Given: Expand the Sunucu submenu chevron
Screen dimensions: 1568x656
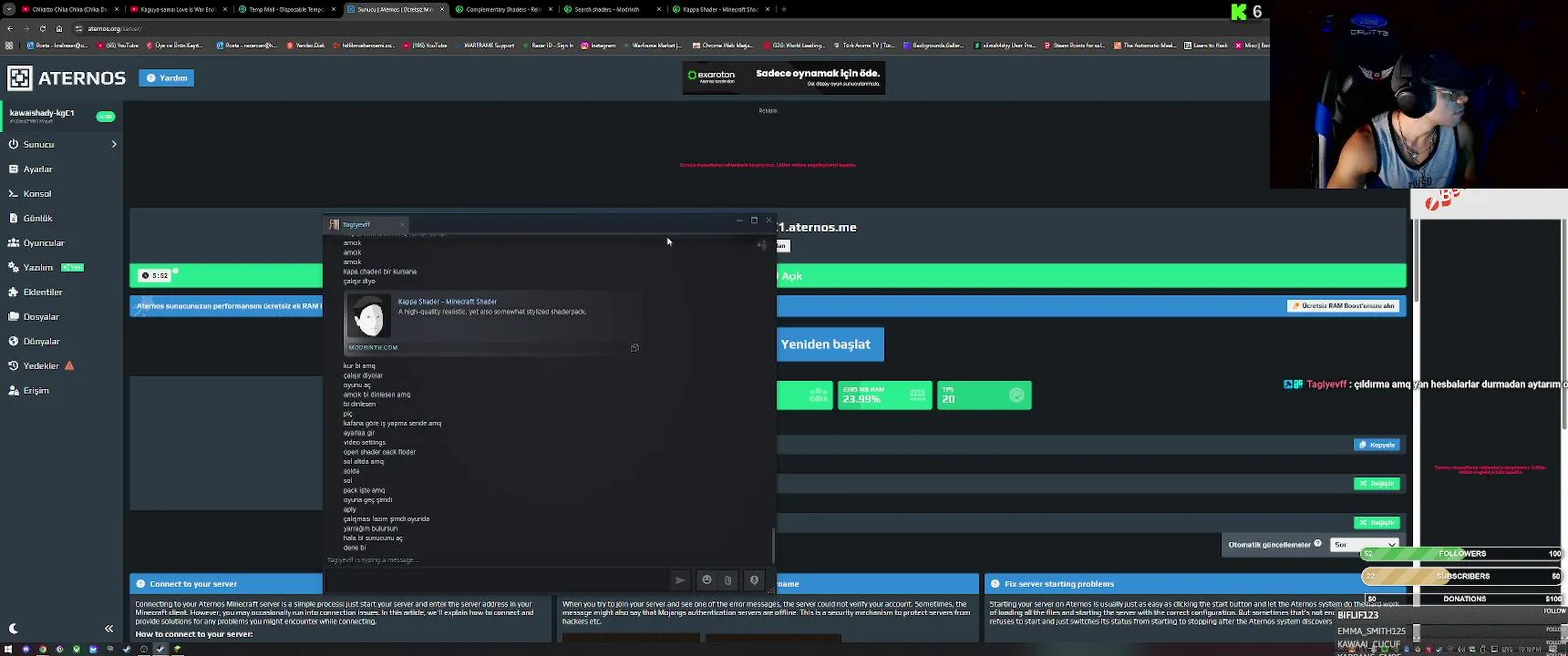Looking at the screenshot, I should (114, 144).
